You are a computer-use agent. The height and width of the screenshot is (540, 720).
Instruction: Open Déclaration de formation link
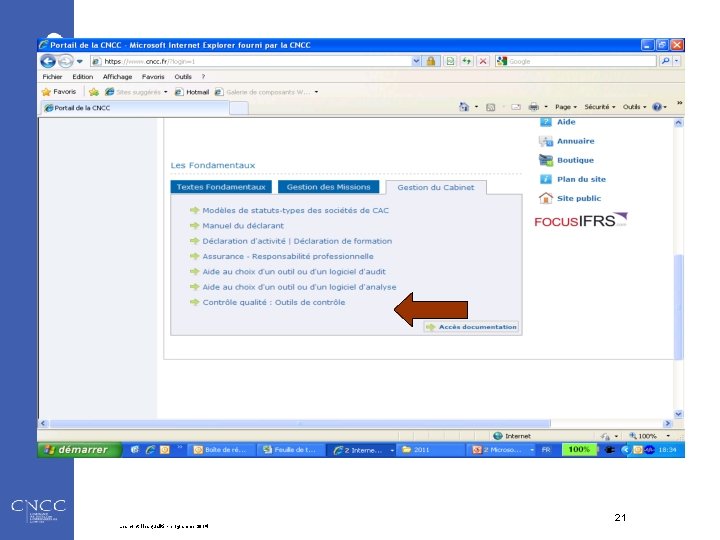point(343,241)
